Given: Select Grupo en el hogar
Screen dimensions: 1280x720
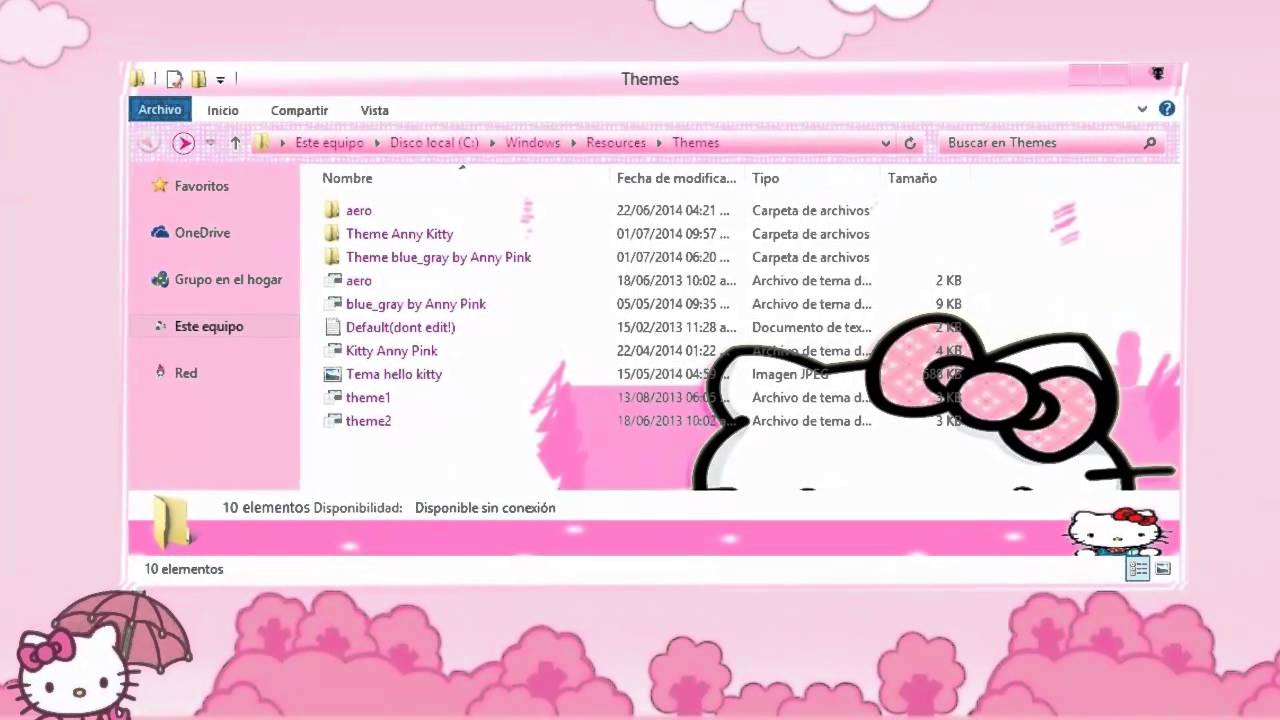Looking at the screenshot, I should (228, 280).
